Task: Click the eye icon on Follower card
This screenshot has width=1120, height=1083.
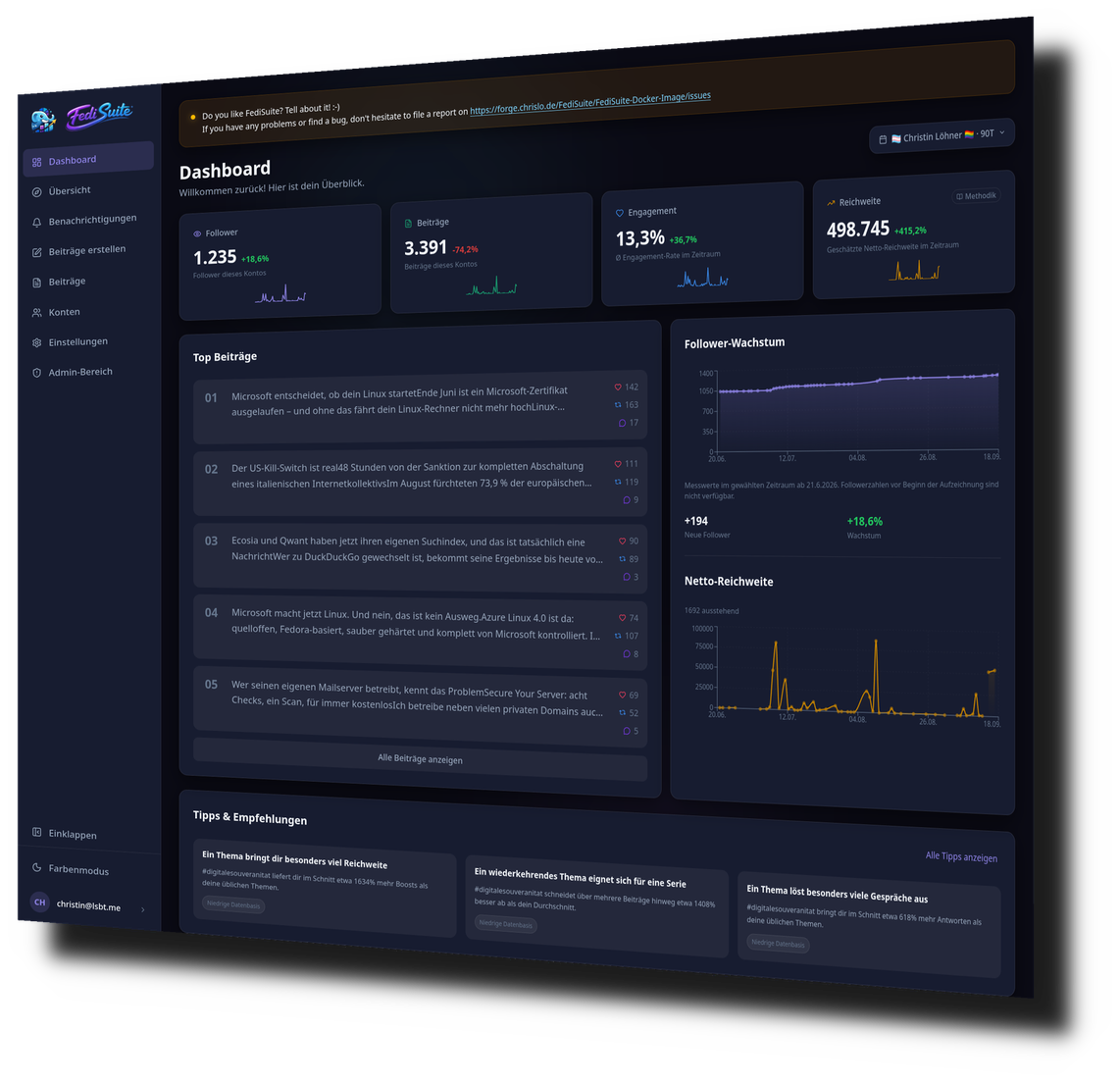Action: coord(197,233)
